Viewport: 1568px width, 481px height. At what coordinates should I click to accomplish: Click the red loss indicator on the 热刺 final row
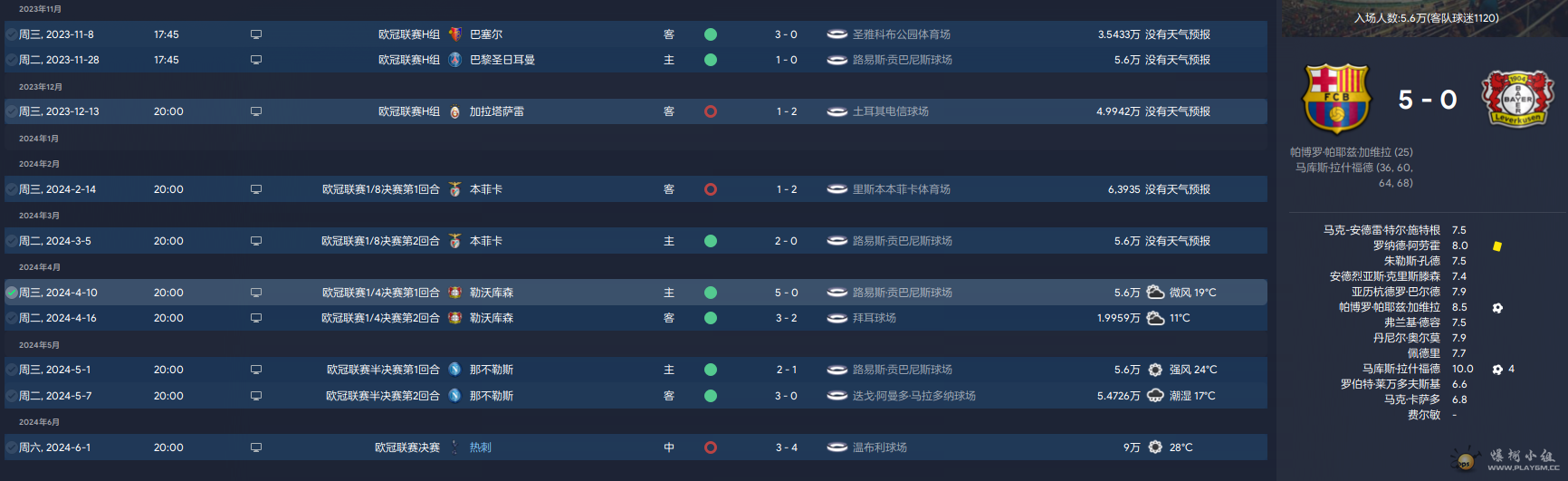tap(711, 447)
